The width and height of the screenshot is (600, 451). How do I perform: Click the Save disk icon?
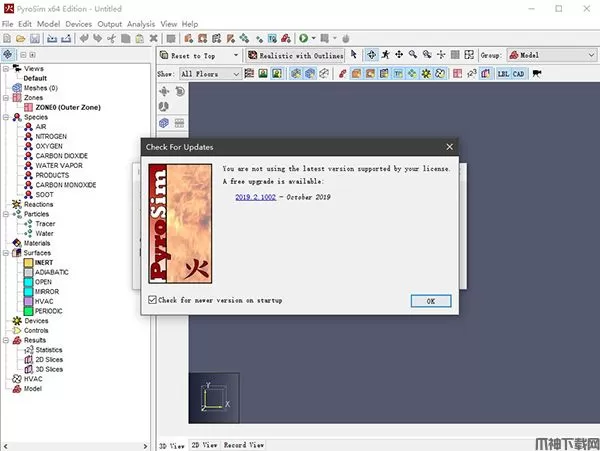(x=35, y=38)
